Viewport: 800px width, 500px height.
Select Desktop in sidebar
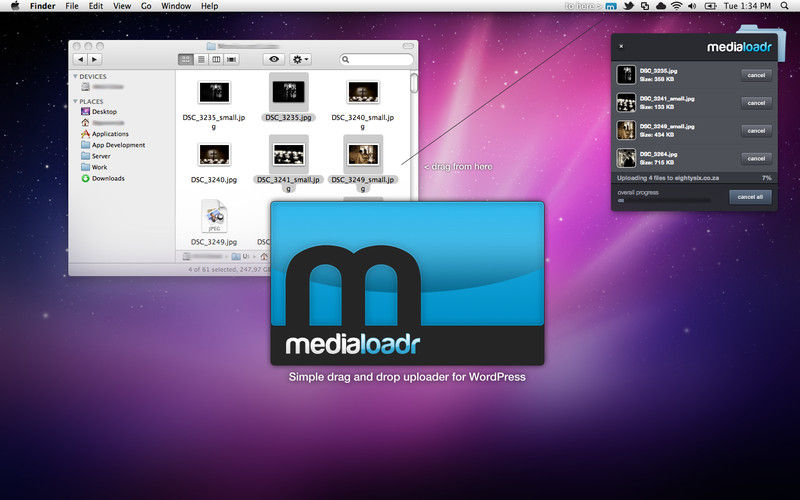click(x=99, y=111)
